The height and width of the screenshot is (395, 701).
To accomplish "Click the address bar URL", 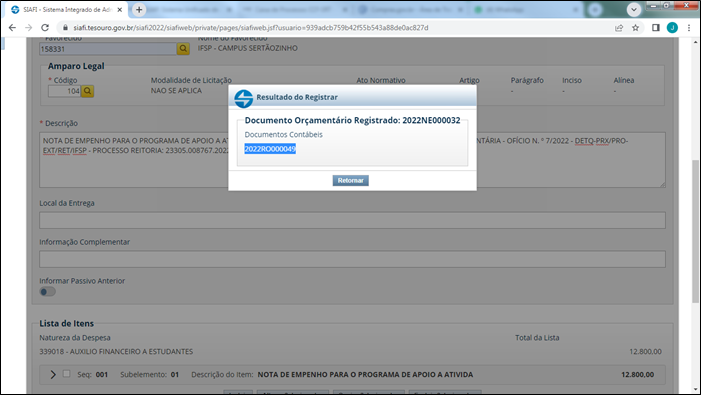I will point(251,28).
